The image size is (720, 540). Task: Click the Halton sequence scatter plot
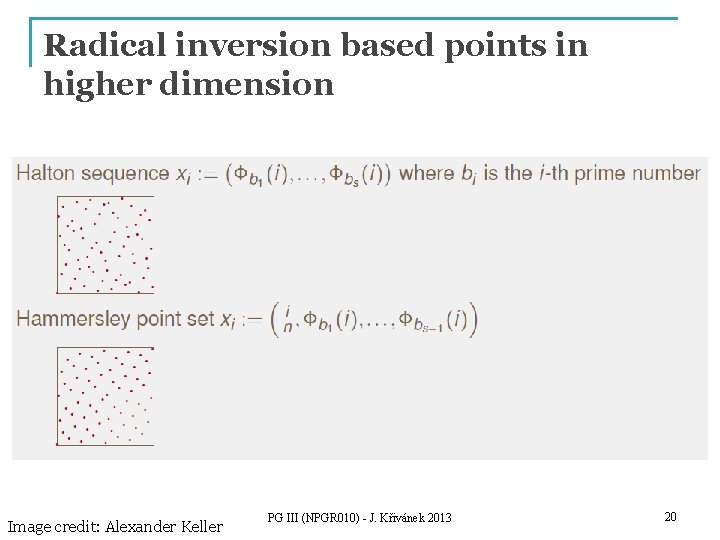[x=105, y=244]
